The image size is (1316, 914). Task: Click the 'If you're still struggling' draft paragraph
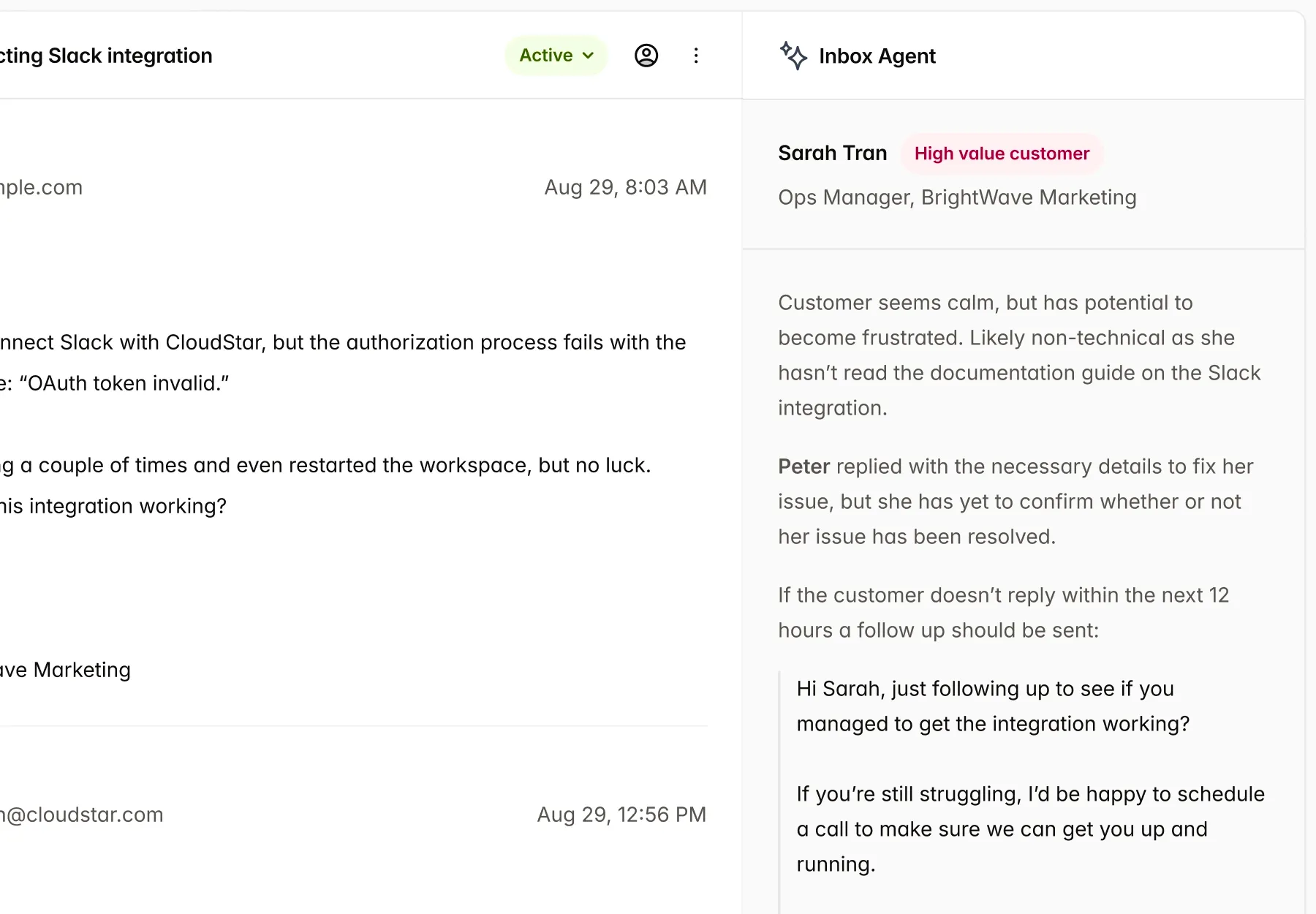[1030, 829]
